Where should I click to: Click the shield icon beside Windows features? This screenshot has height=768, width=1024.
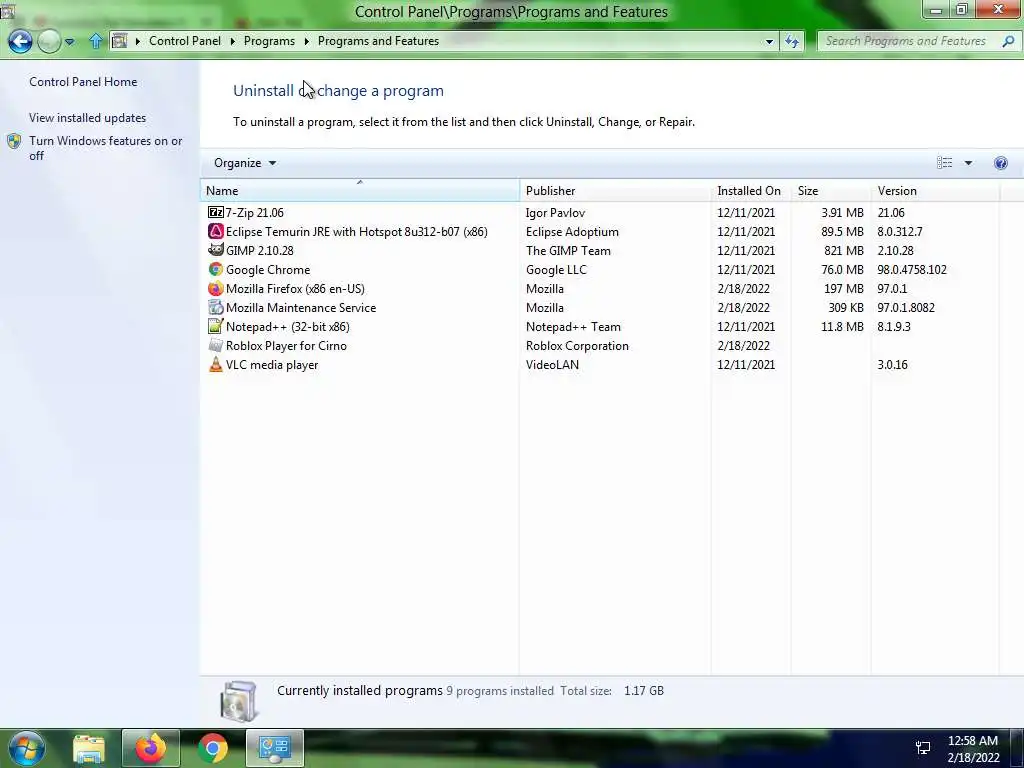tap(14, 141)
